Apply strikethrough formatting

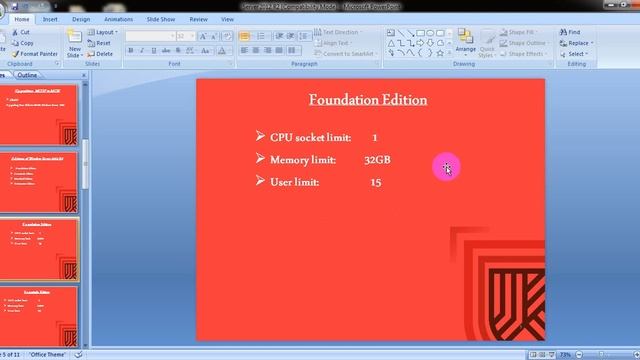tap(166, 51)
